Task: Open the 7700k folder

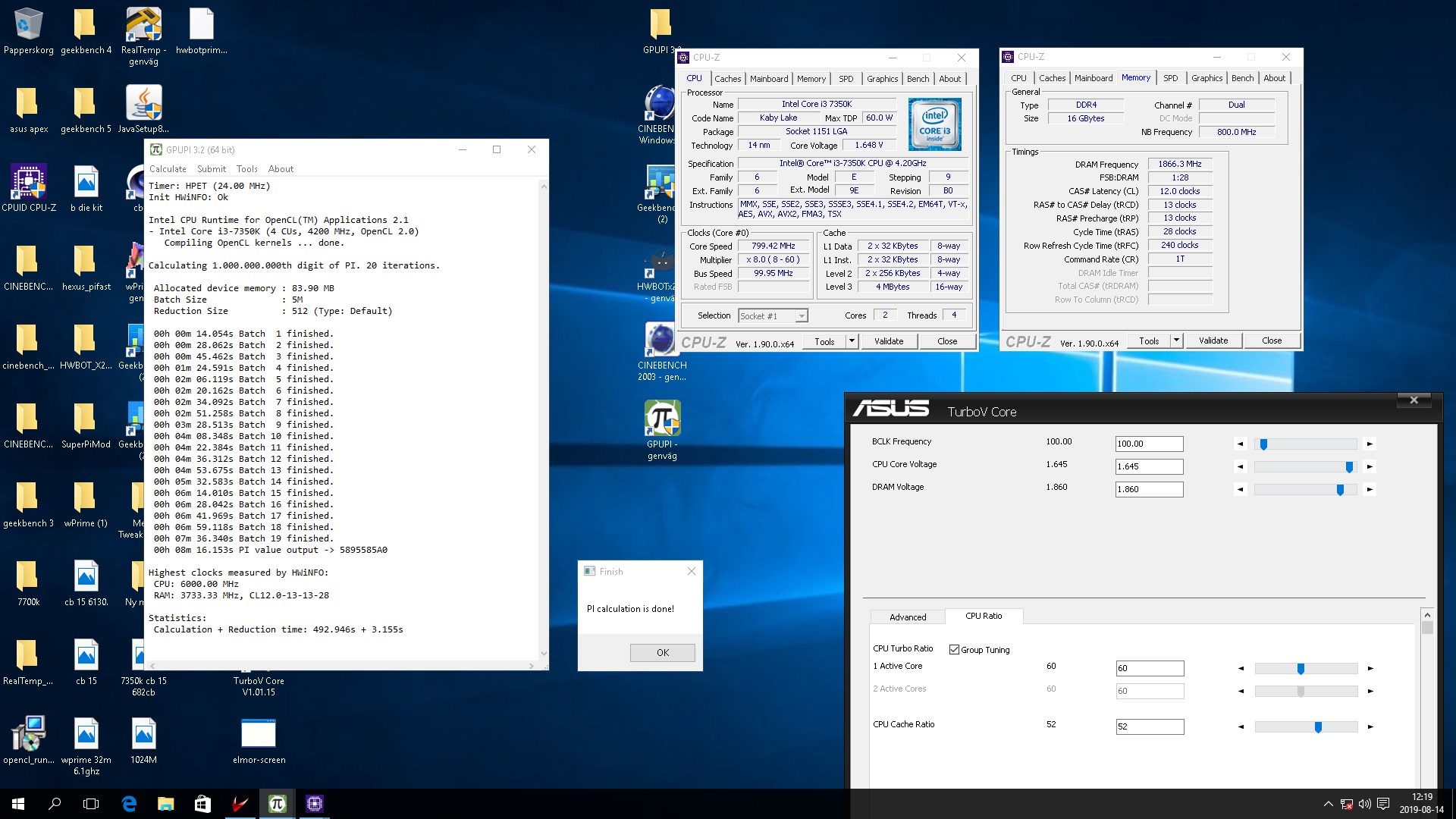Action: coord(28,584)
